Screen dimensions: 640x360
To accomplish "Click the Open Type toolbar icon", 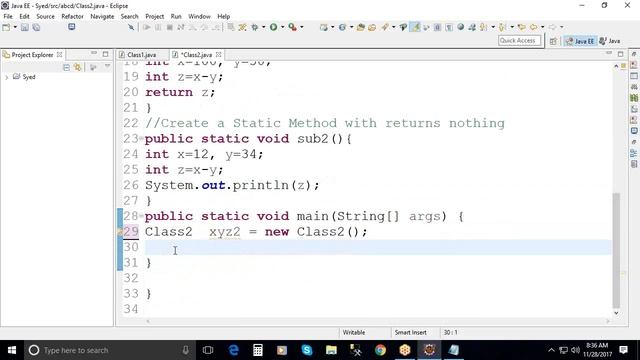I will pyautogui.click(x=360, y=27).
